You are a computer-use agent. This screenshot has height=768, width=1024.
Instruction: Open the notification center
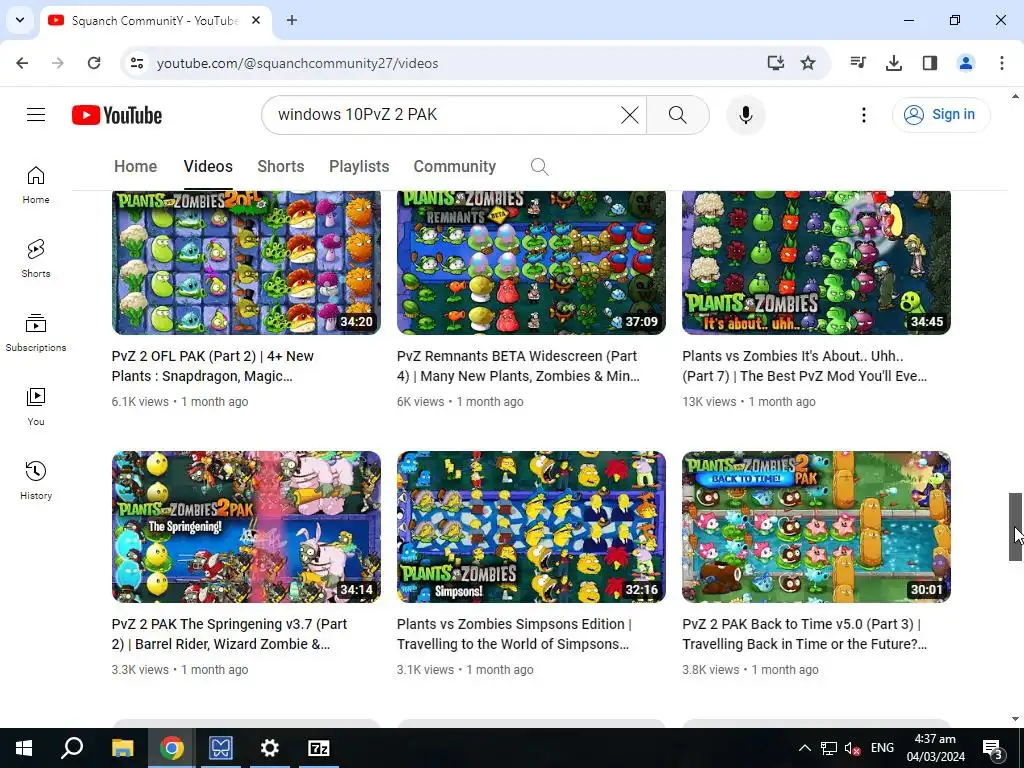tap(993, 748)
